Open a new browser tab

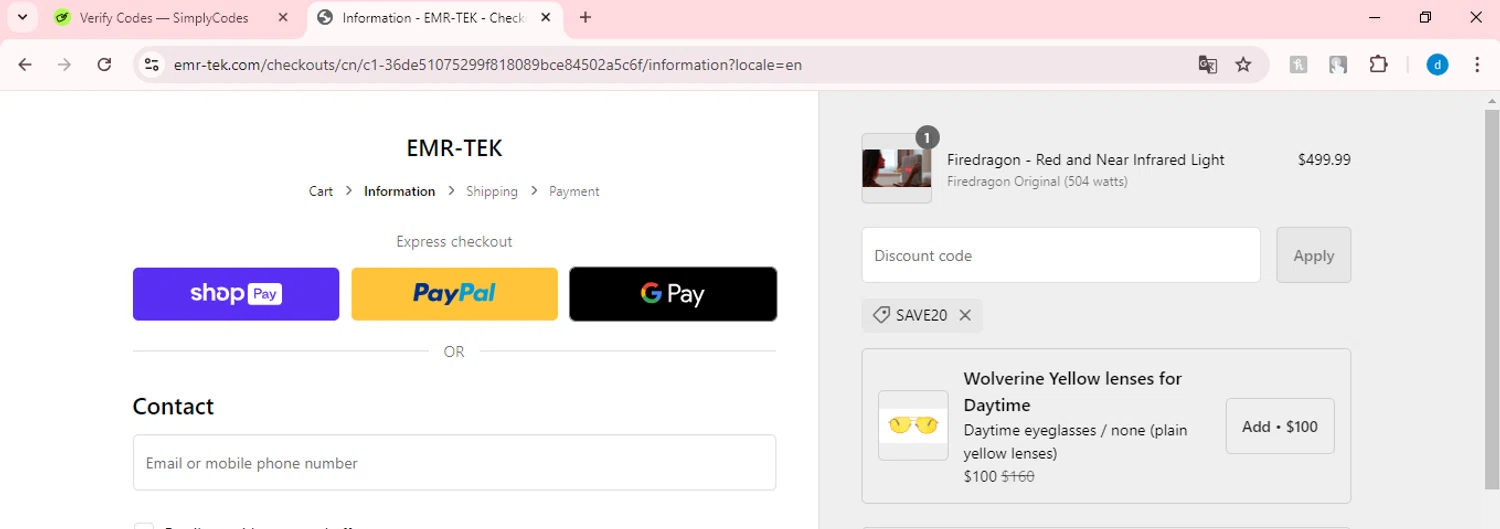pyautogui.click(x=586, y=17)
